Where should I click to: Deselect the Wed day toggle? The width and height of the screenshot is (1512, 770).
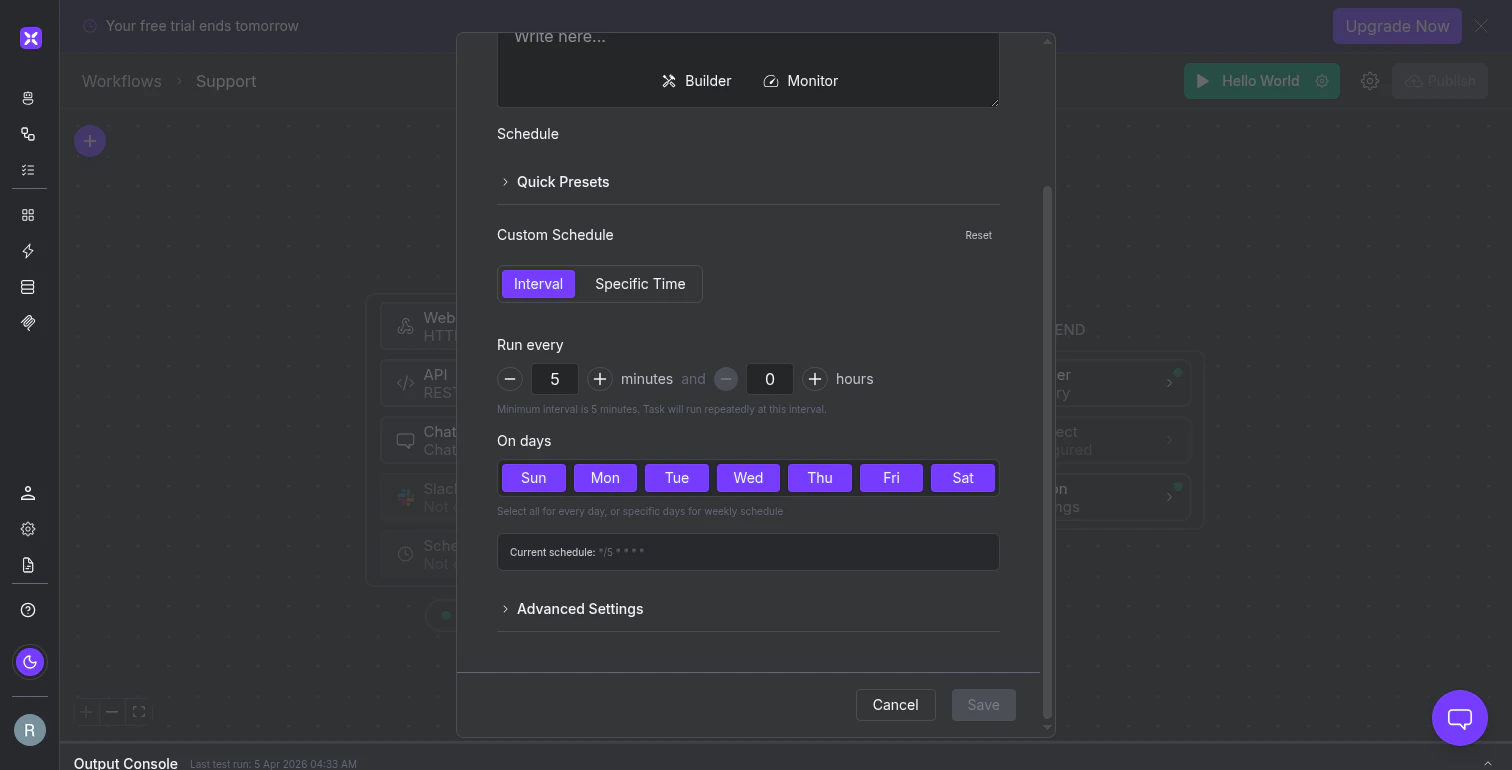point(748,477)
